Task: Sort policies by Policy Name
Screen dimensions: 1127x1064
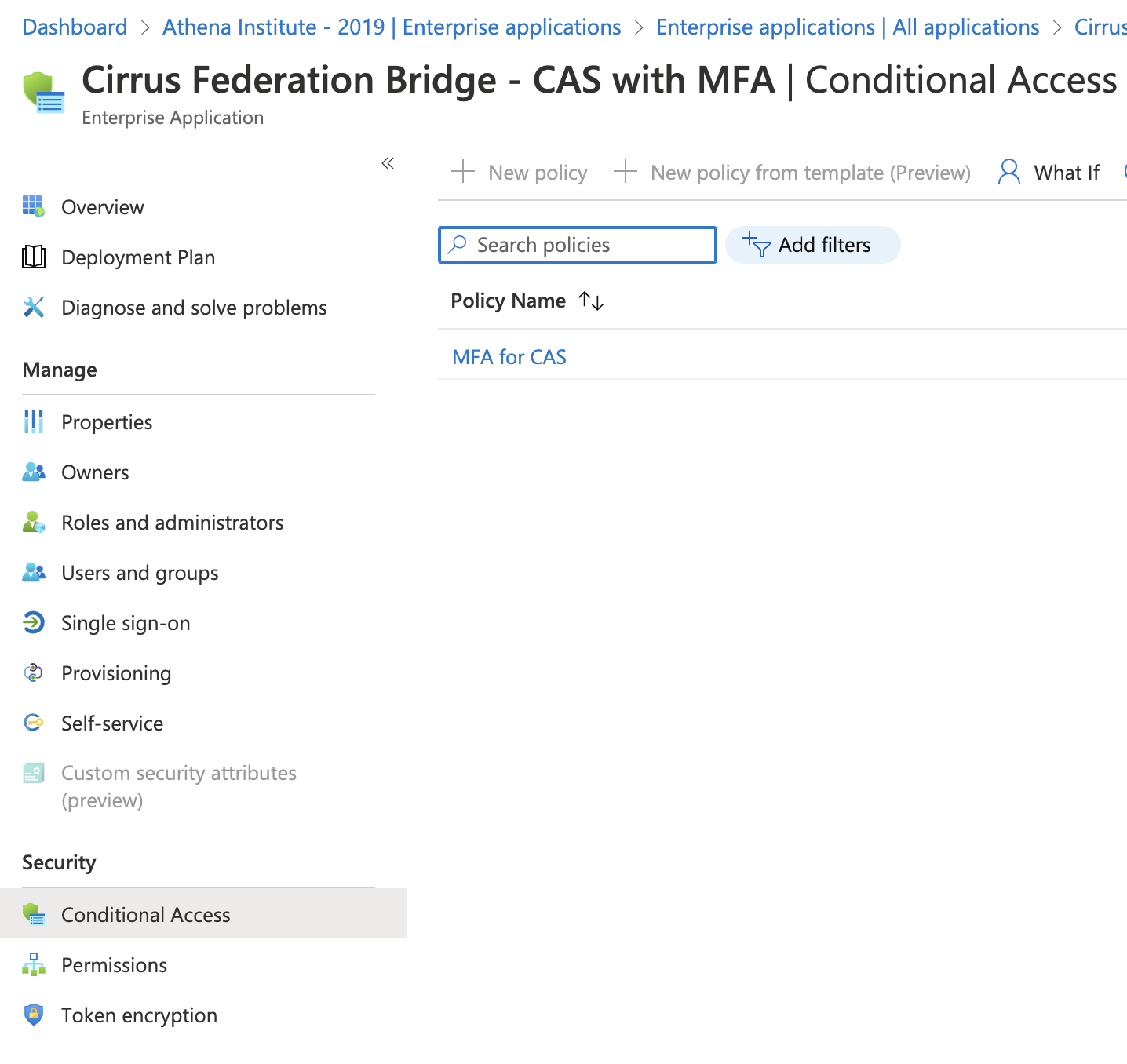Action: pyautogui.click(x=591, y=301)
